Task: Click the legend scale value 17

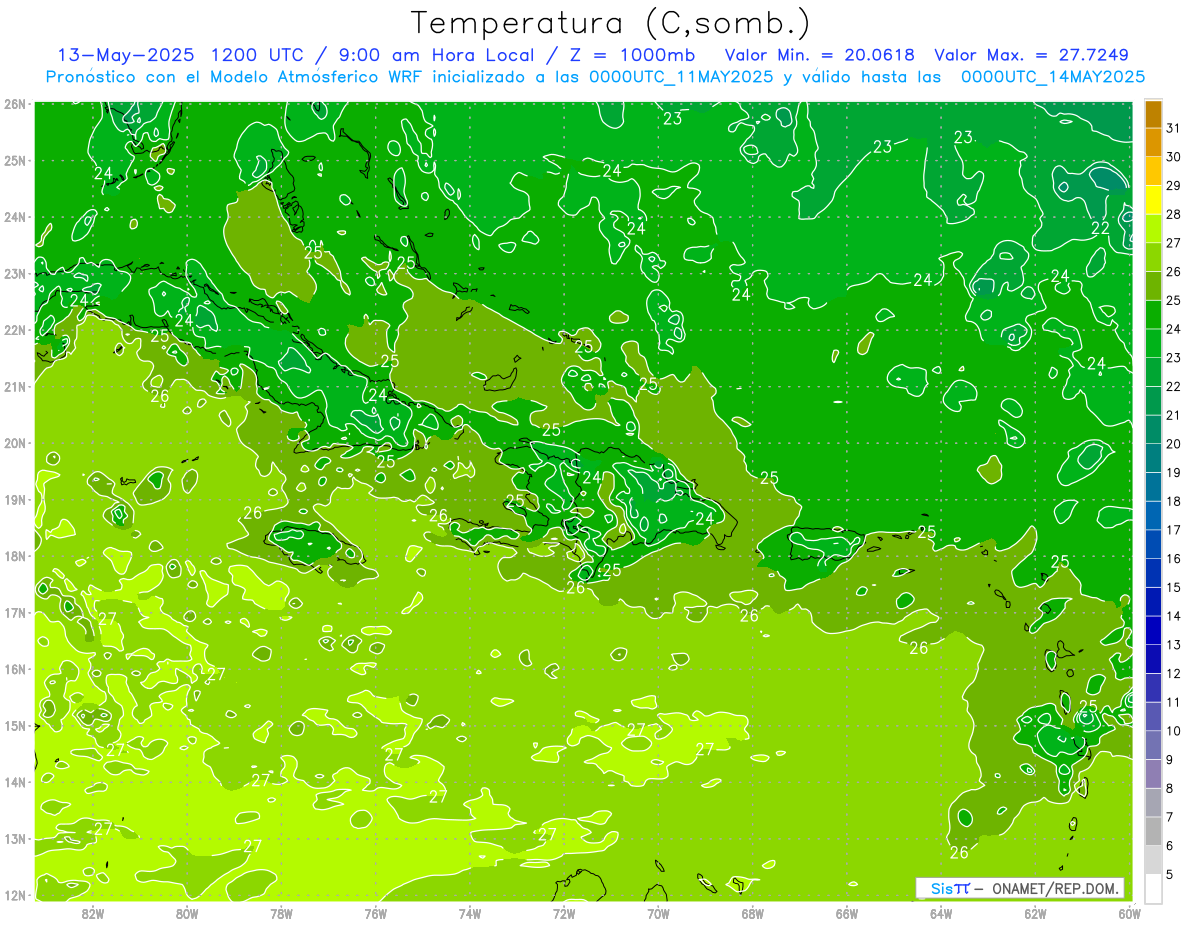Action: coord(1174,530)
